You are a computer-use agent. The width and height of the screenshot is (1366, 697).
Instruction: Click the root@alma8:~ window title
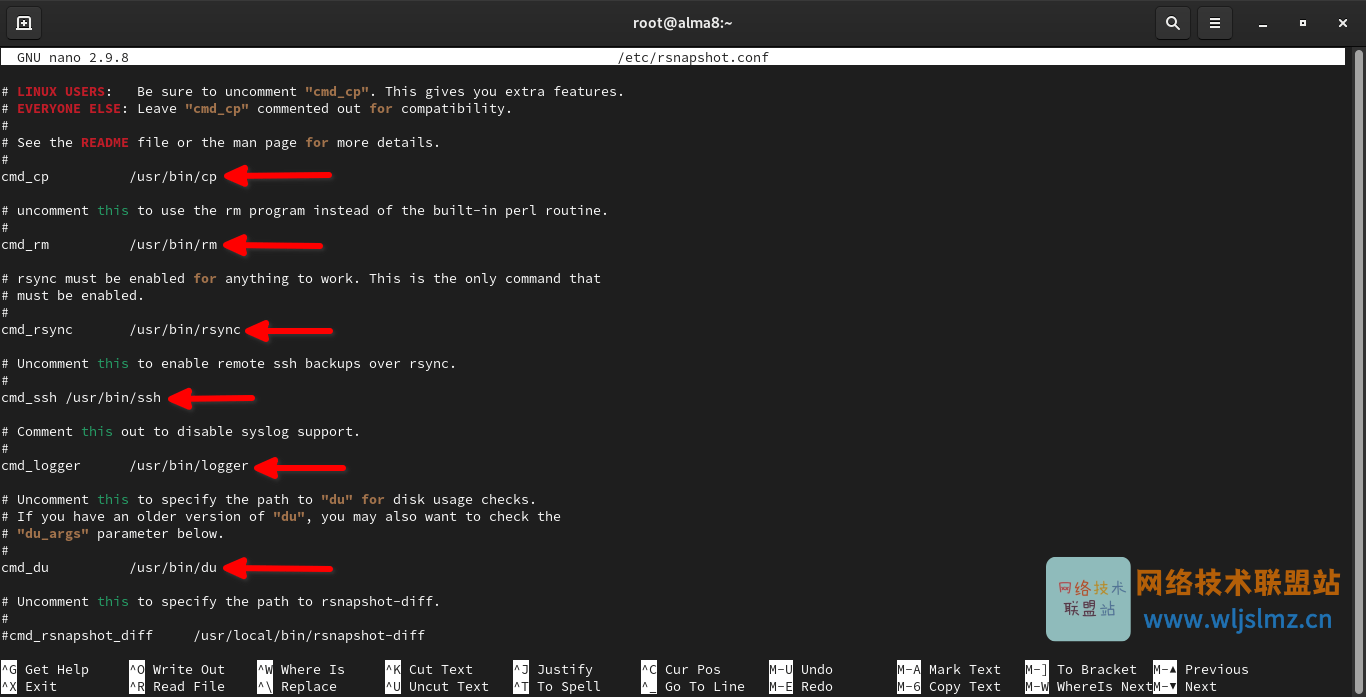coord(683,23)
